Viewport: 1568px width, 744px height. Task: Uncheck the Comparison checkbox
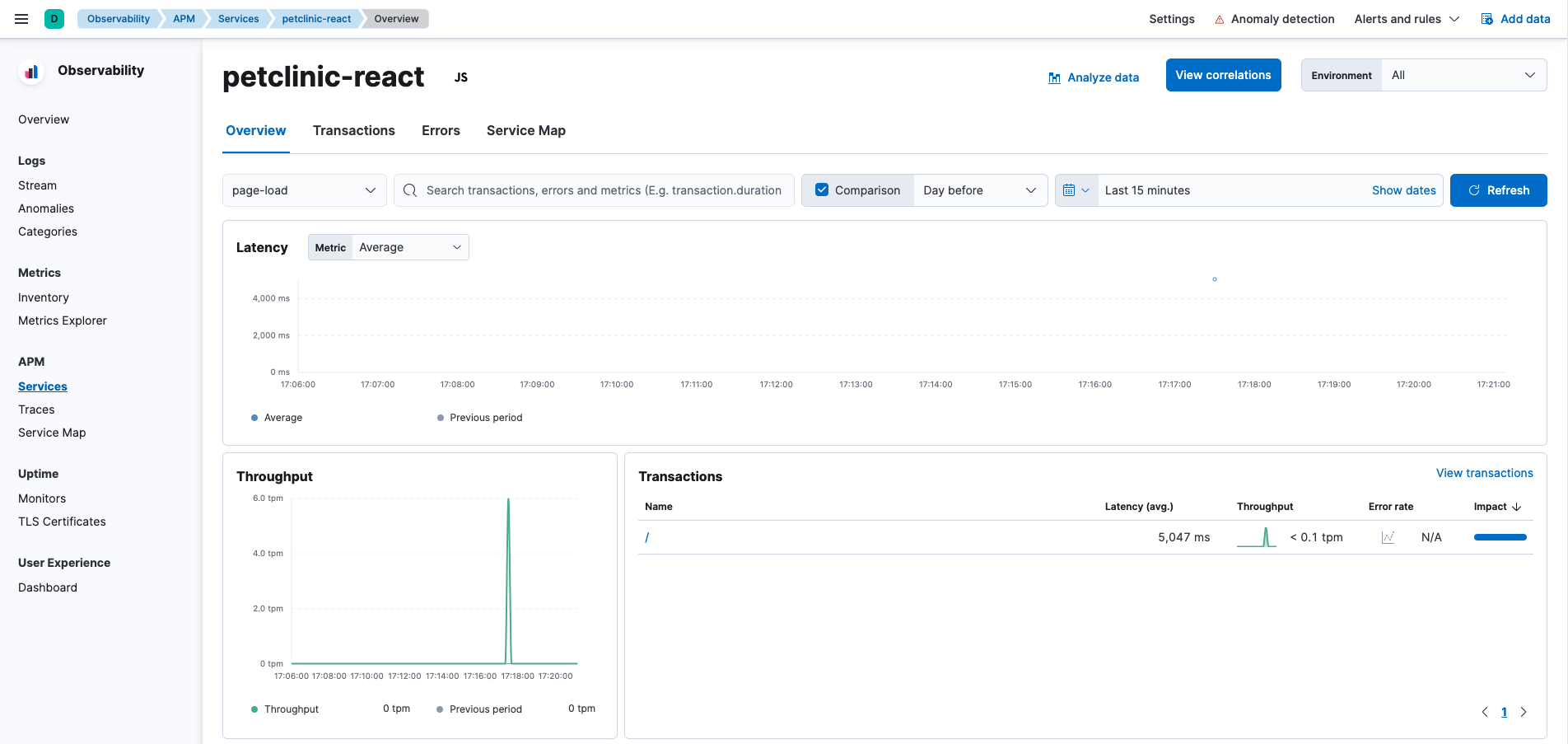pyautogui.click(x=822, y=190)
